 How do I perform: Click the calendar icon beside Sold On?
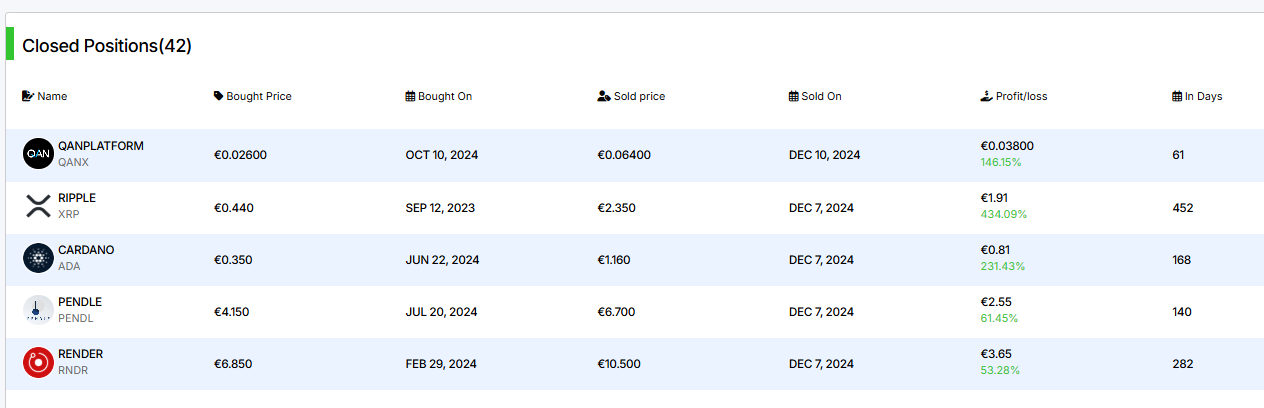[x=794, y=96]
